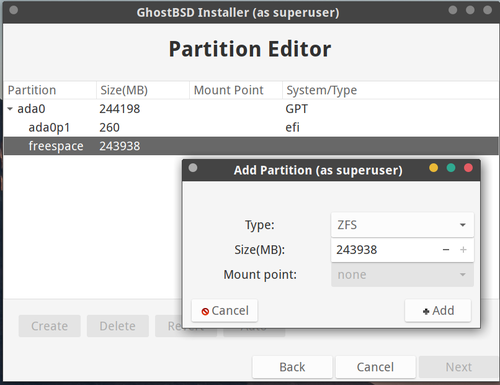Close Add Partition dialog with red dot
This screenshot has width=500, height=385.
click(468, 168)
